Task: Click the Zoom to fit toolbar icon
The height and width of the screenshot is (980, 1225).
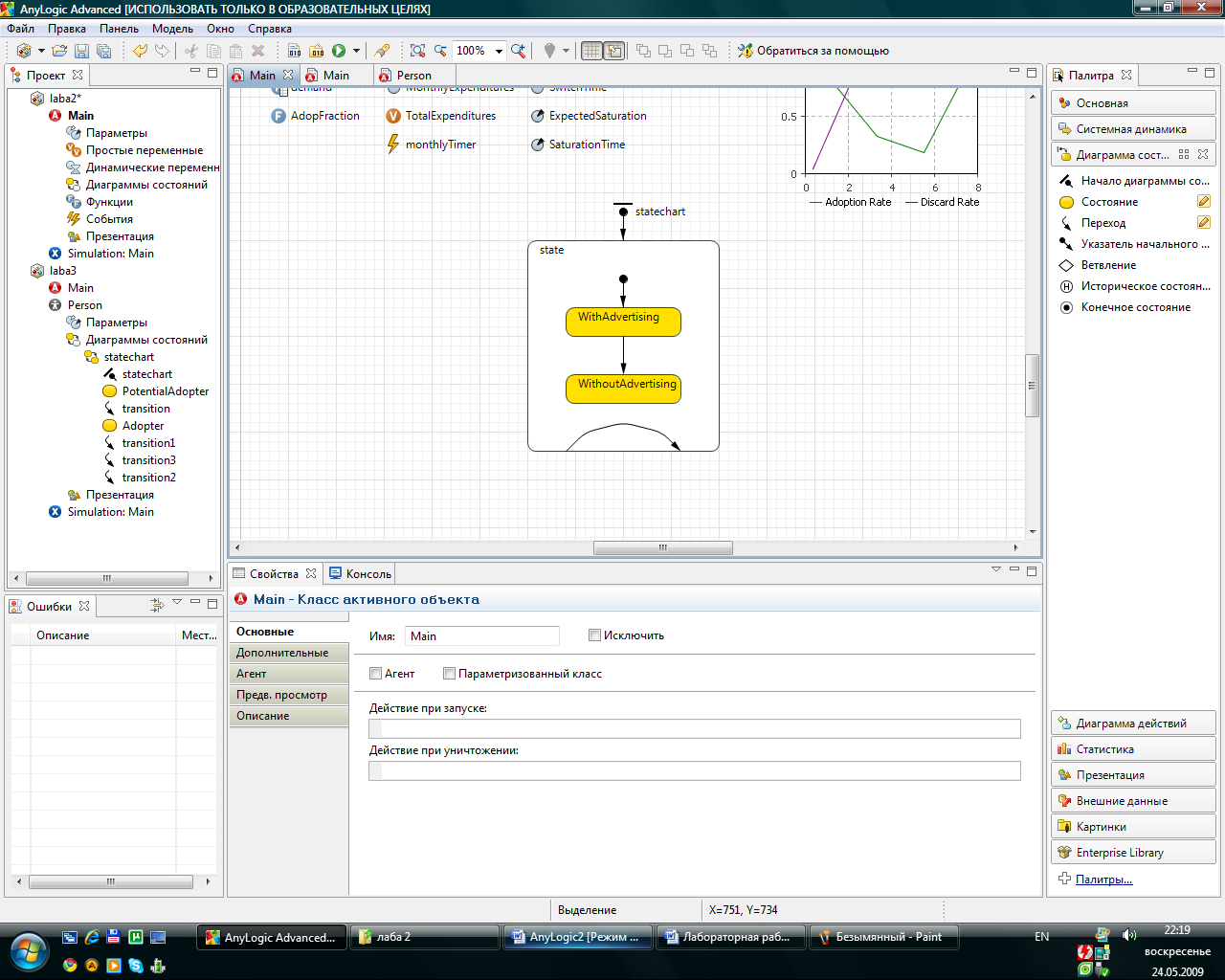Action: click(417, 51)
